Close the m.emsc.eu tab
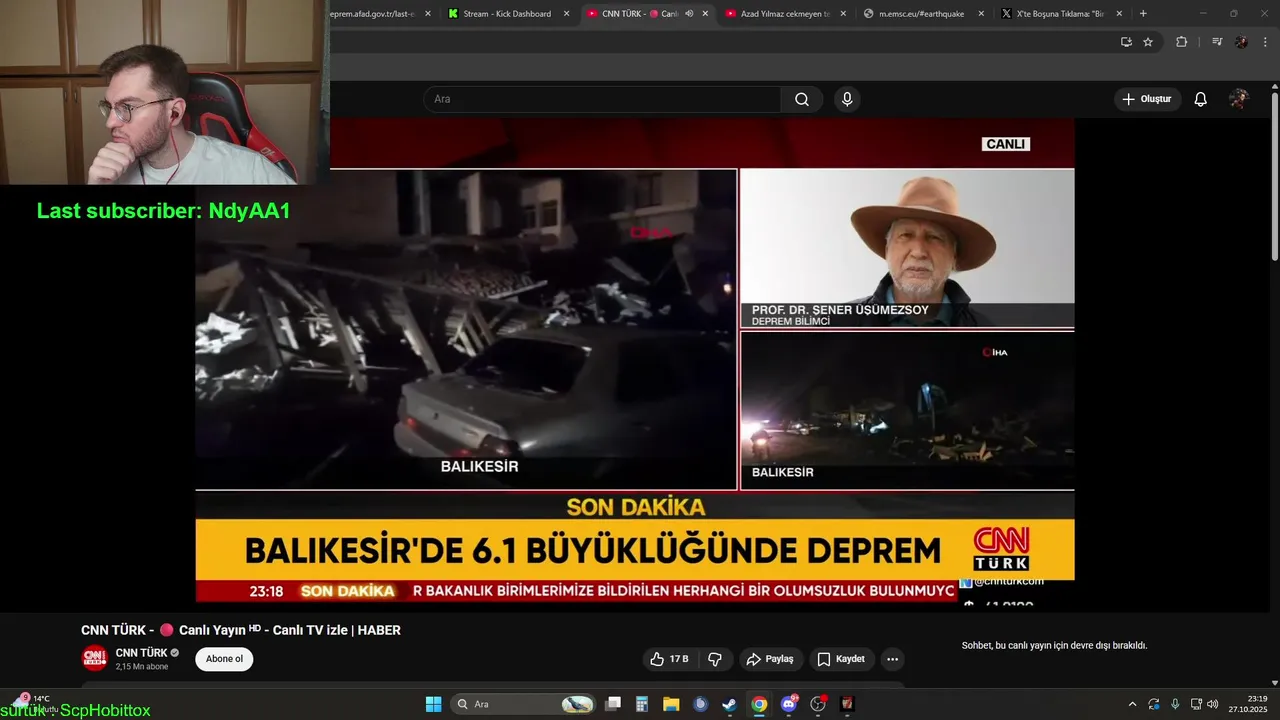 [x=980, y=14]
